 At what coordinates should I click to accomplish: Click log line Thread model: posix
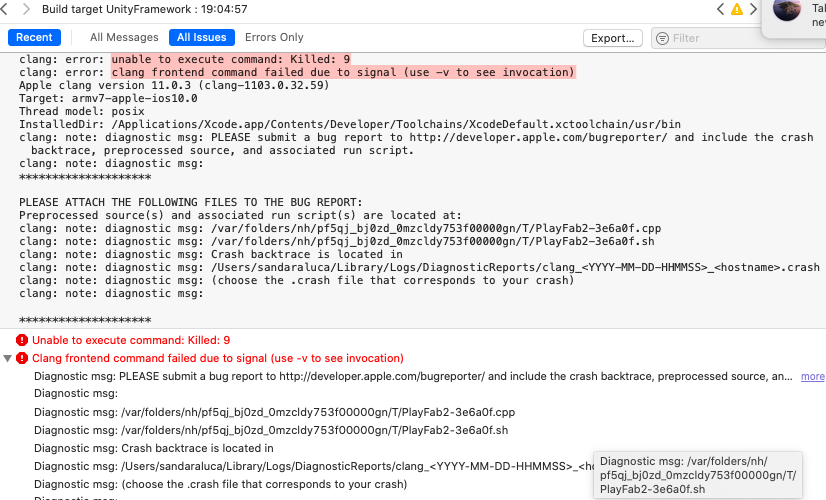tap(82, 111)
